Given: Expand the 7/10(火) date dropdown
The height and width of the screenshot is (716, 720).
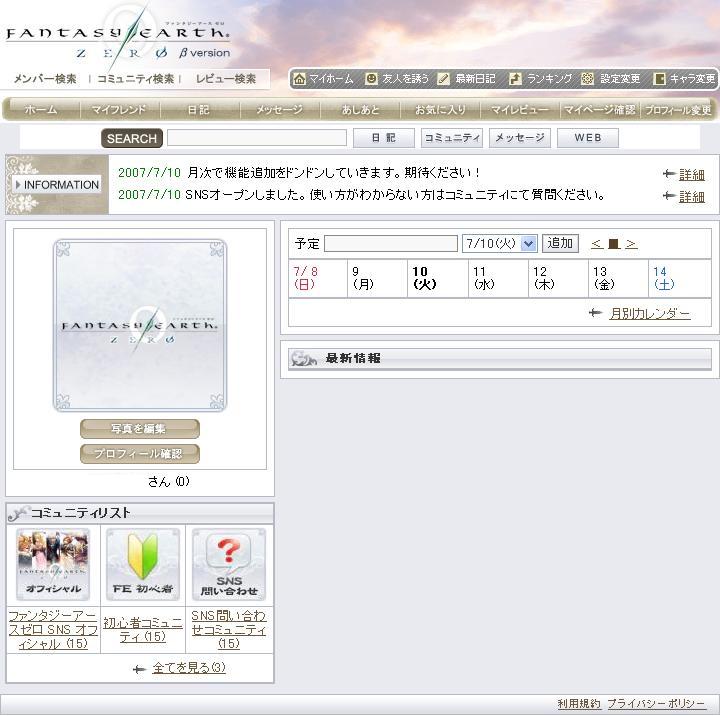Looking at the screenshot, I should click(x=529, y=244).
